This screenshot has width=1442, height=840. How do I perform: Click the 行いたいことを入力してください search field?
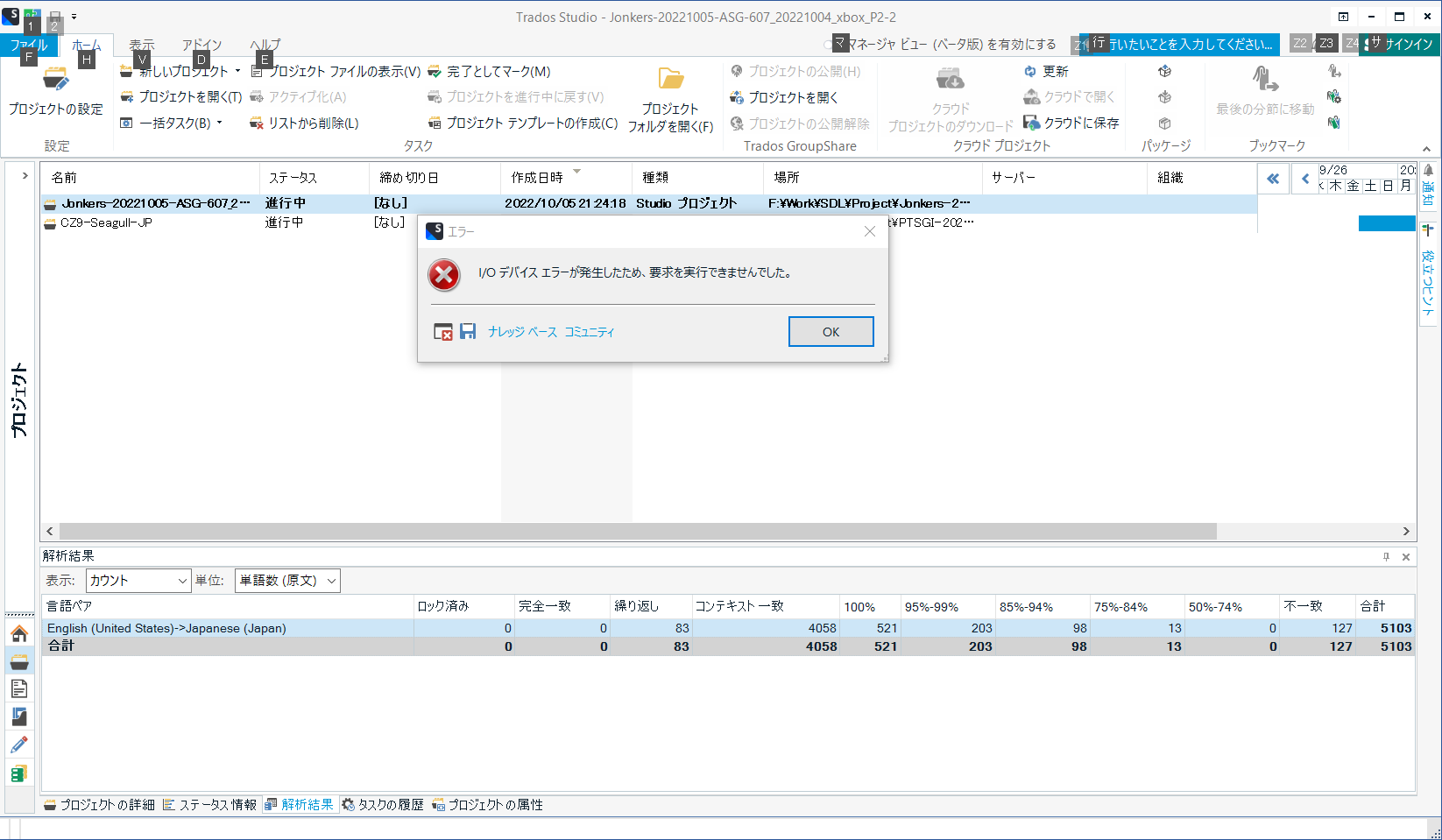[1183, 44]
